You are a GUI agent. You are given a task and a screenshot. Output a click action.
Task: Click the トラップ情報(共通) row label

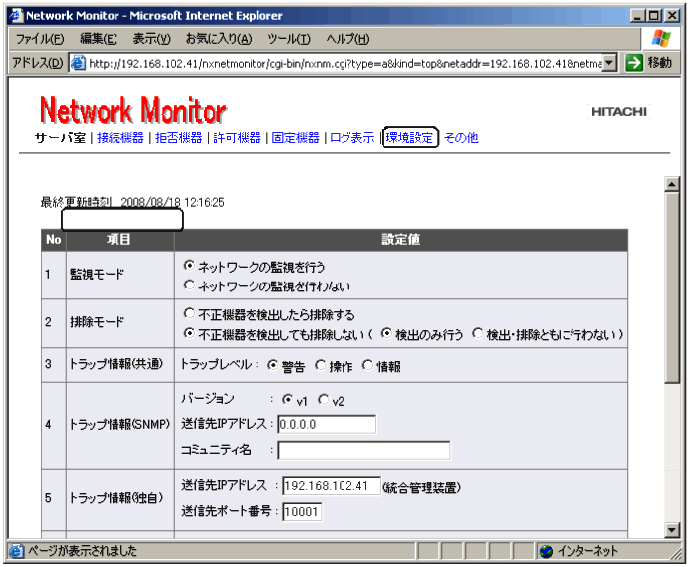click(x=116, y=364)
